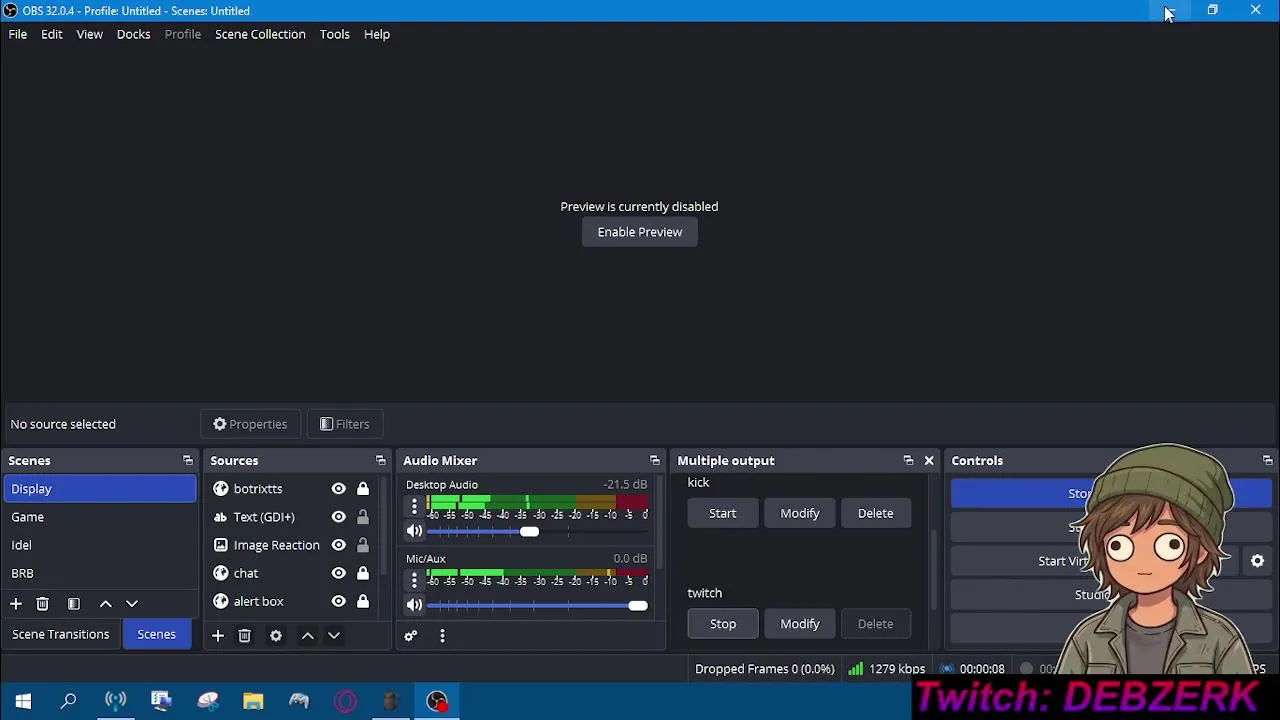
Task: Open virtual camera settings gear
Action: 1258,561
